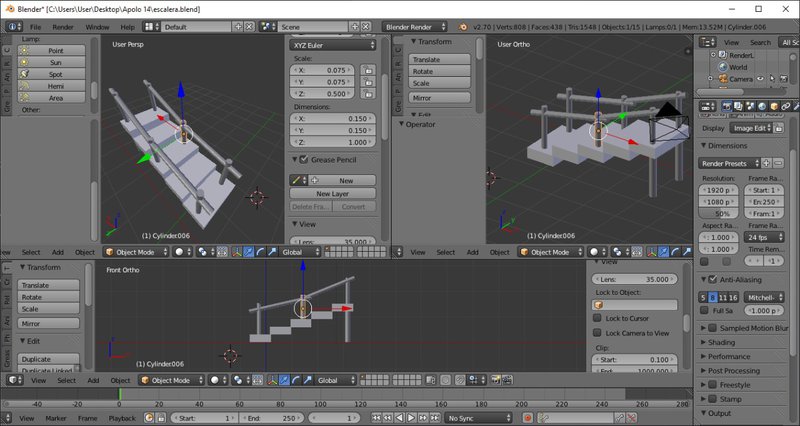Enable the Lock to Cursor checkbox
The image size is (800, 426).
pos(598,318)
